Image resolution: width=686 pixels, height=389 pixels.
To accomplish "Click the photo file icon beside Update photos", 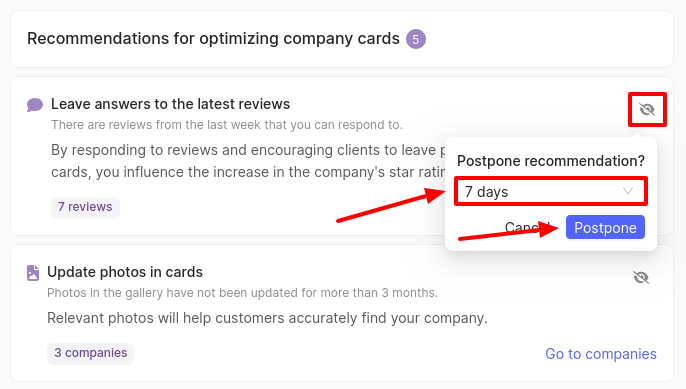I will 33,273.
